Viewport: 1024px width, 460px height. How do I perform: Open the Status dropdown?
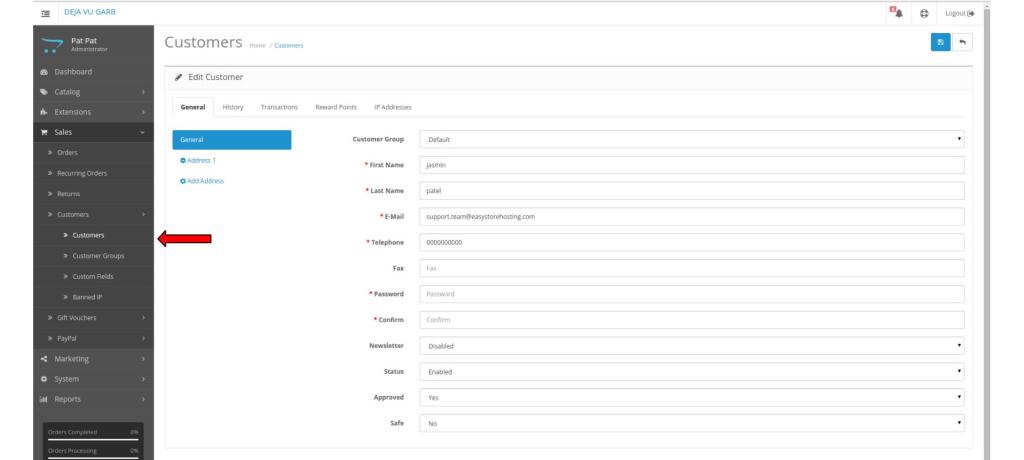click(x=692, y=372)
